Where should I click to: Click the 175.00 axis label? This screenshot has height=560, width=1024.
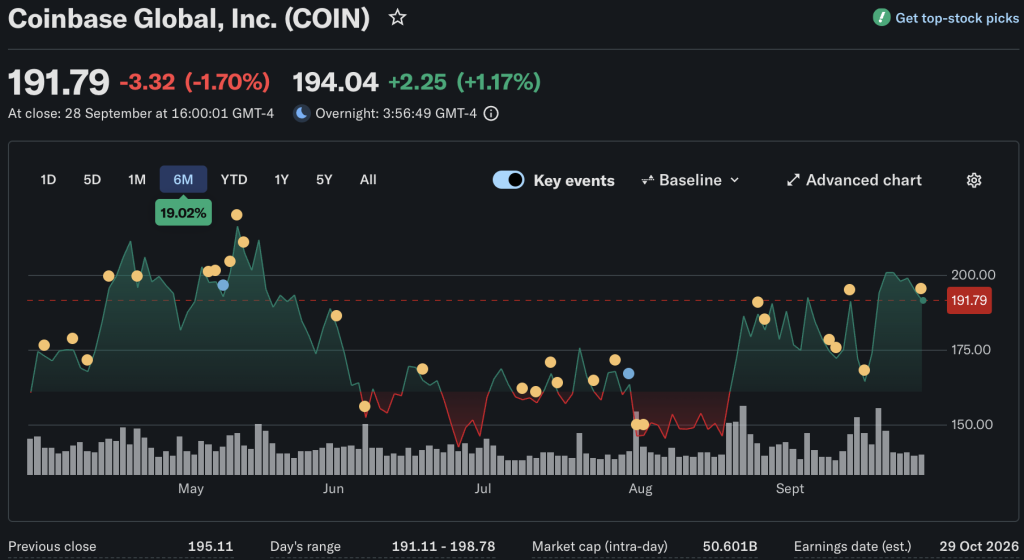(x=971, y=350)
